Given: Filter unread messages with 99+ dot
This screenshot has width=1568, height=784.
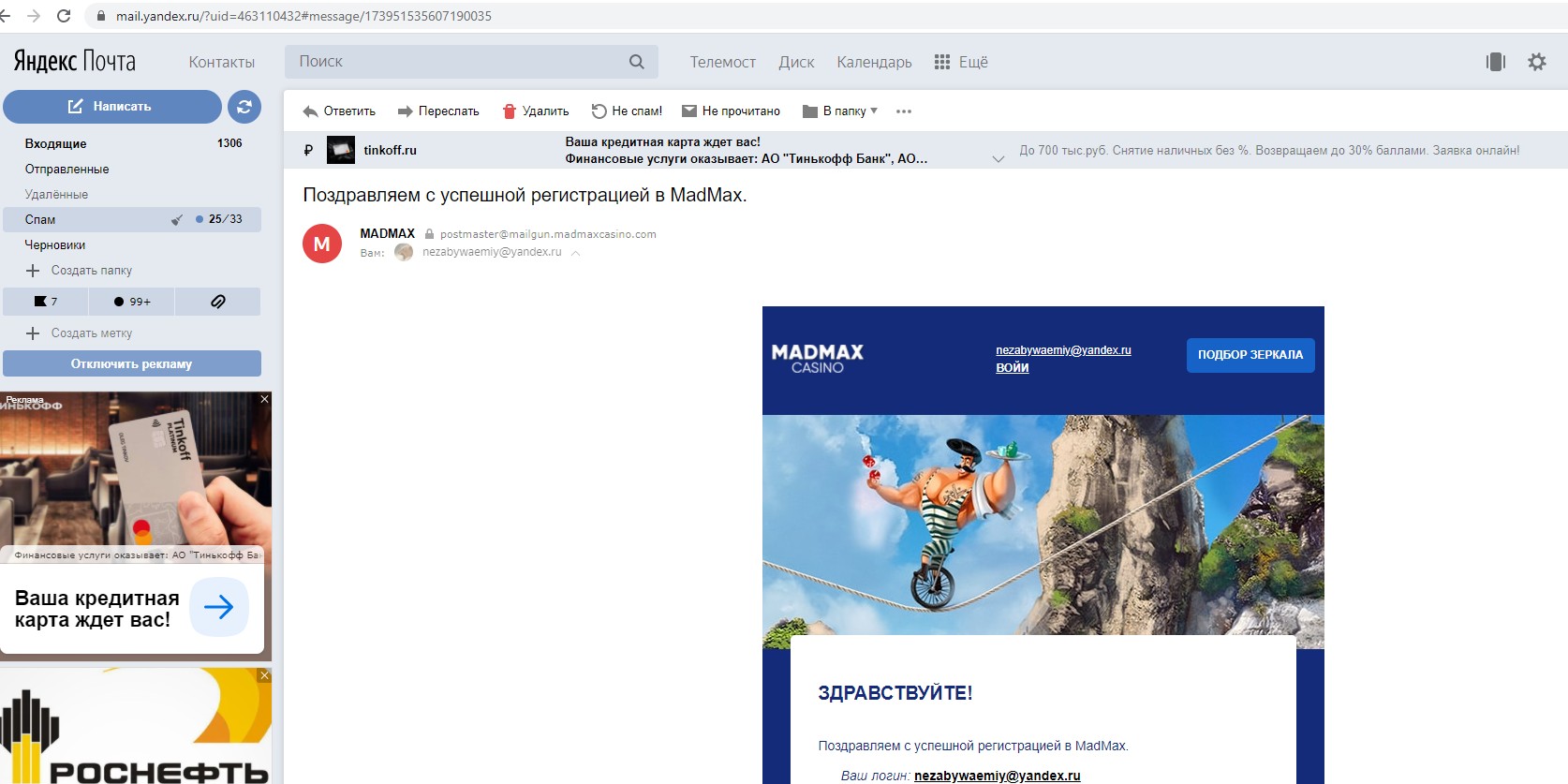Looking at the screenshot, I should (x=131, y=302).
